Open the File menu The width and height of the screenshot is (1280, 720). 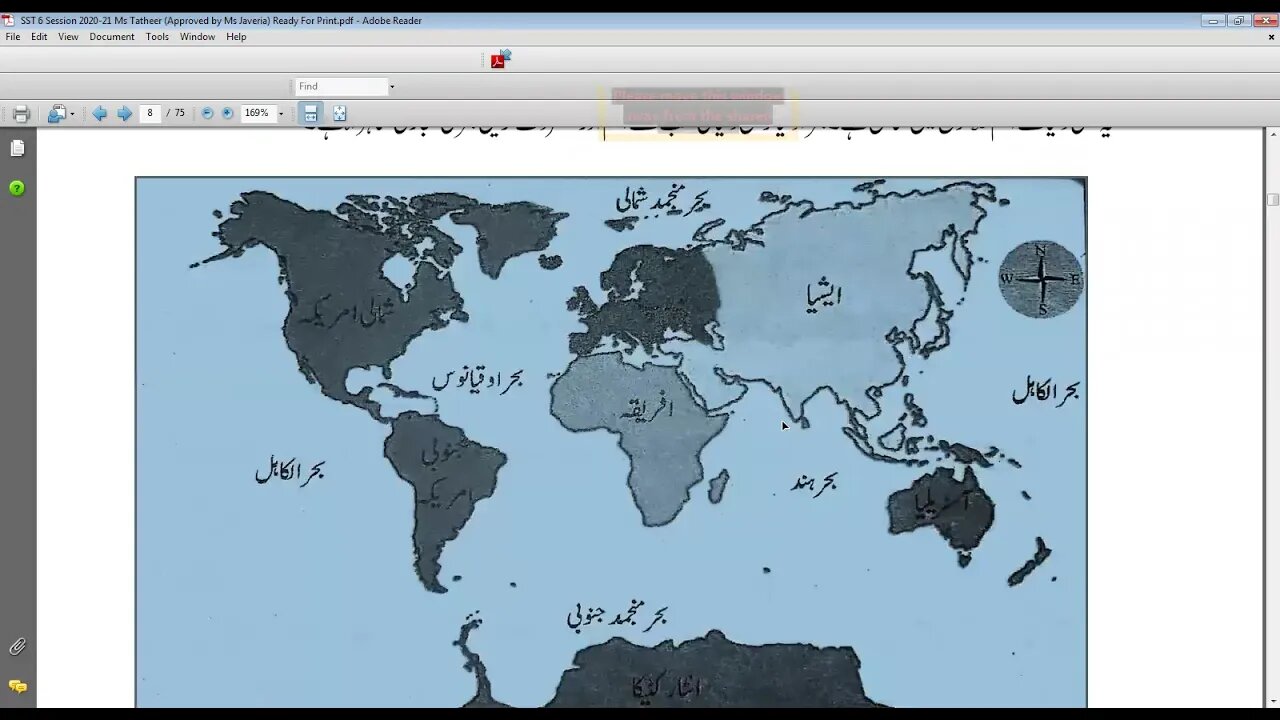[13, 37]
